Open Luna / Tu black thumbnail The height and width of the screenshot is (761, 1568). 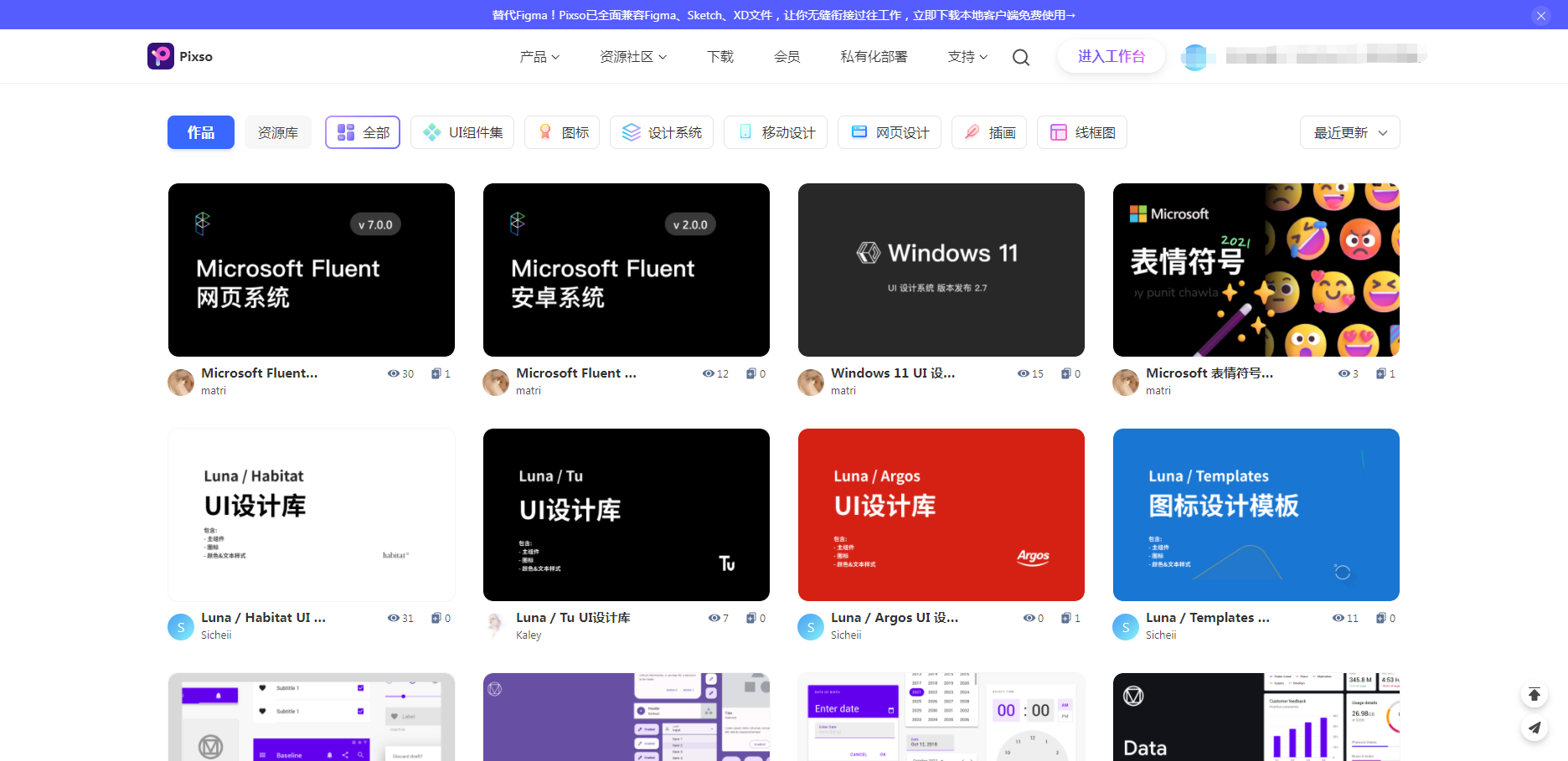[x=627, y=515]
